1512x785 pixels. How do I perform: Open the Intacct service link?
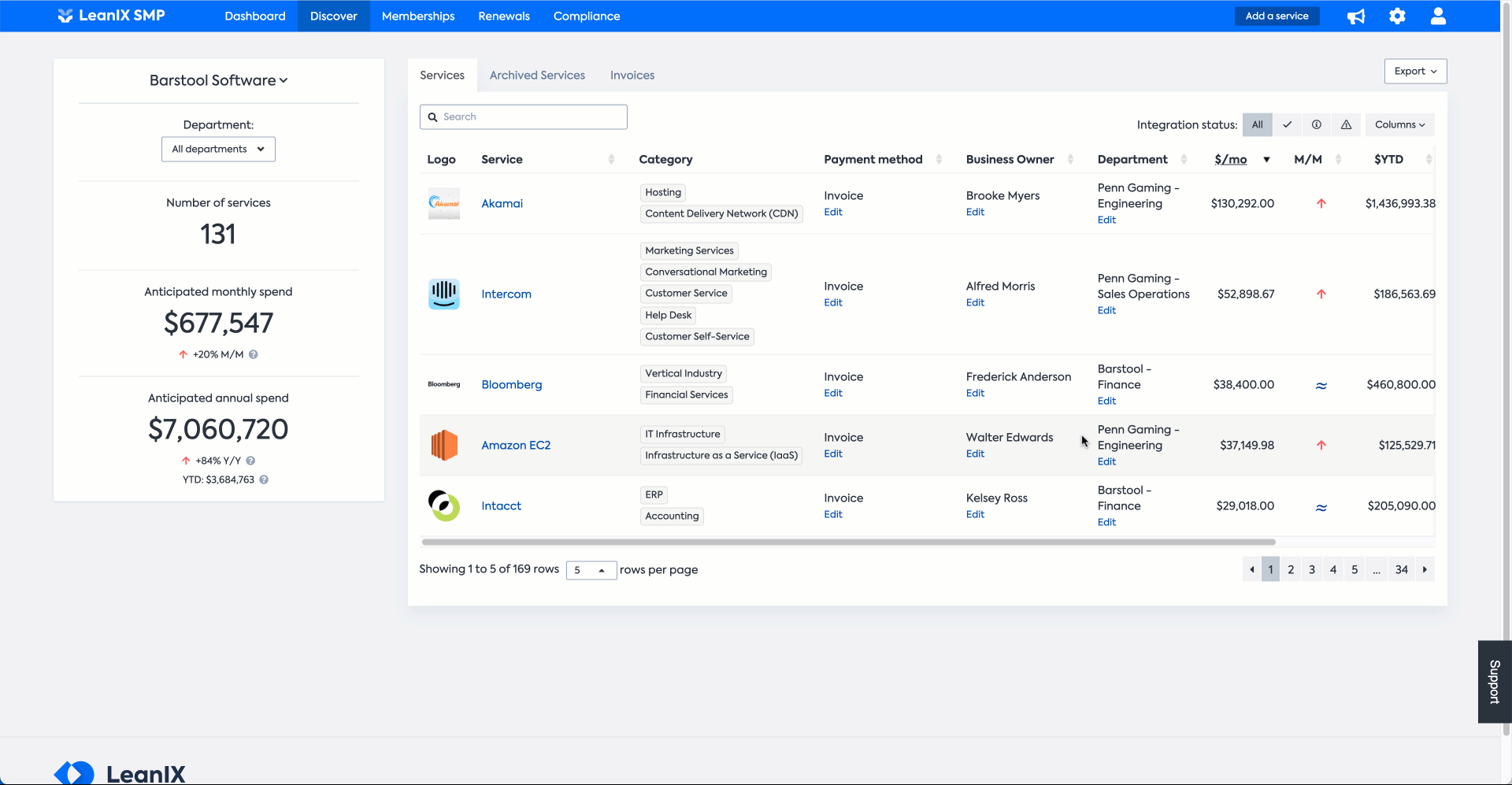502,505
